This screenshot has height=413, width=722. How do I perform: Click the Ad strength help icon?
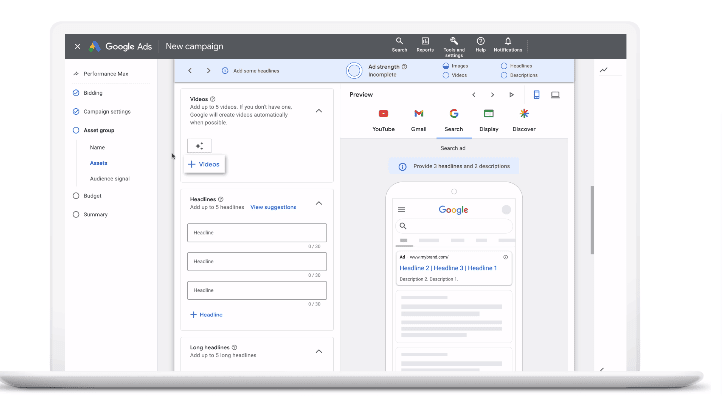click(x=404, y=67)
